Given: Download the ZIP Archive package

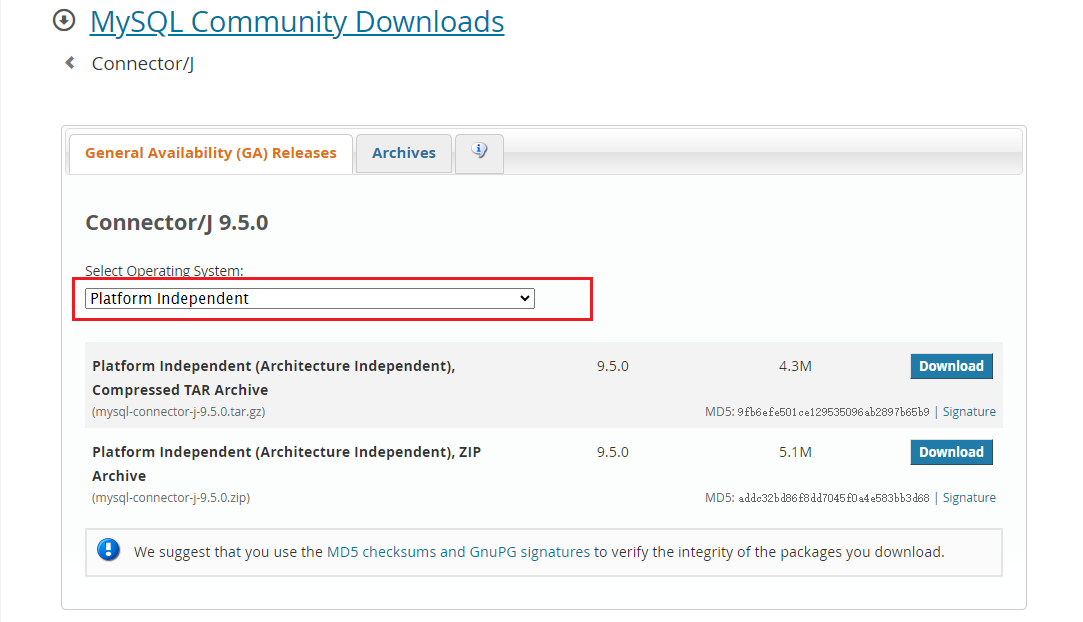Looking at the screenshot, I should pyautogui.click(x=951, y=452).
